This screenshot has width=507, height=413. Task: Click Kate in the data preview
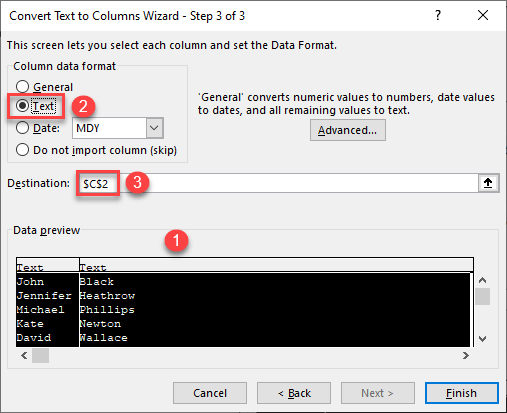(x=30, y=324)
